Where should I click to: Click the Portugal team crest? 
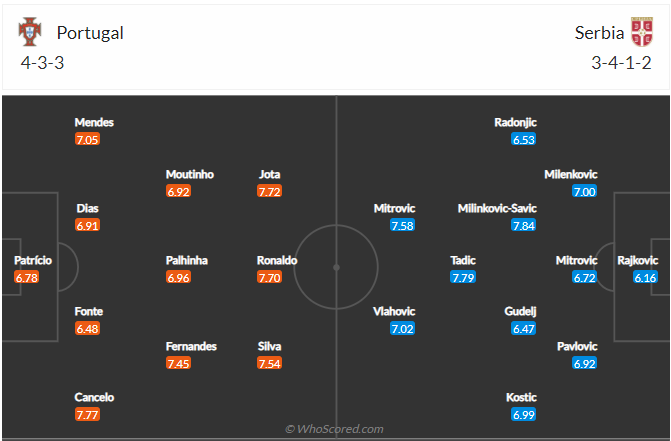32,32
